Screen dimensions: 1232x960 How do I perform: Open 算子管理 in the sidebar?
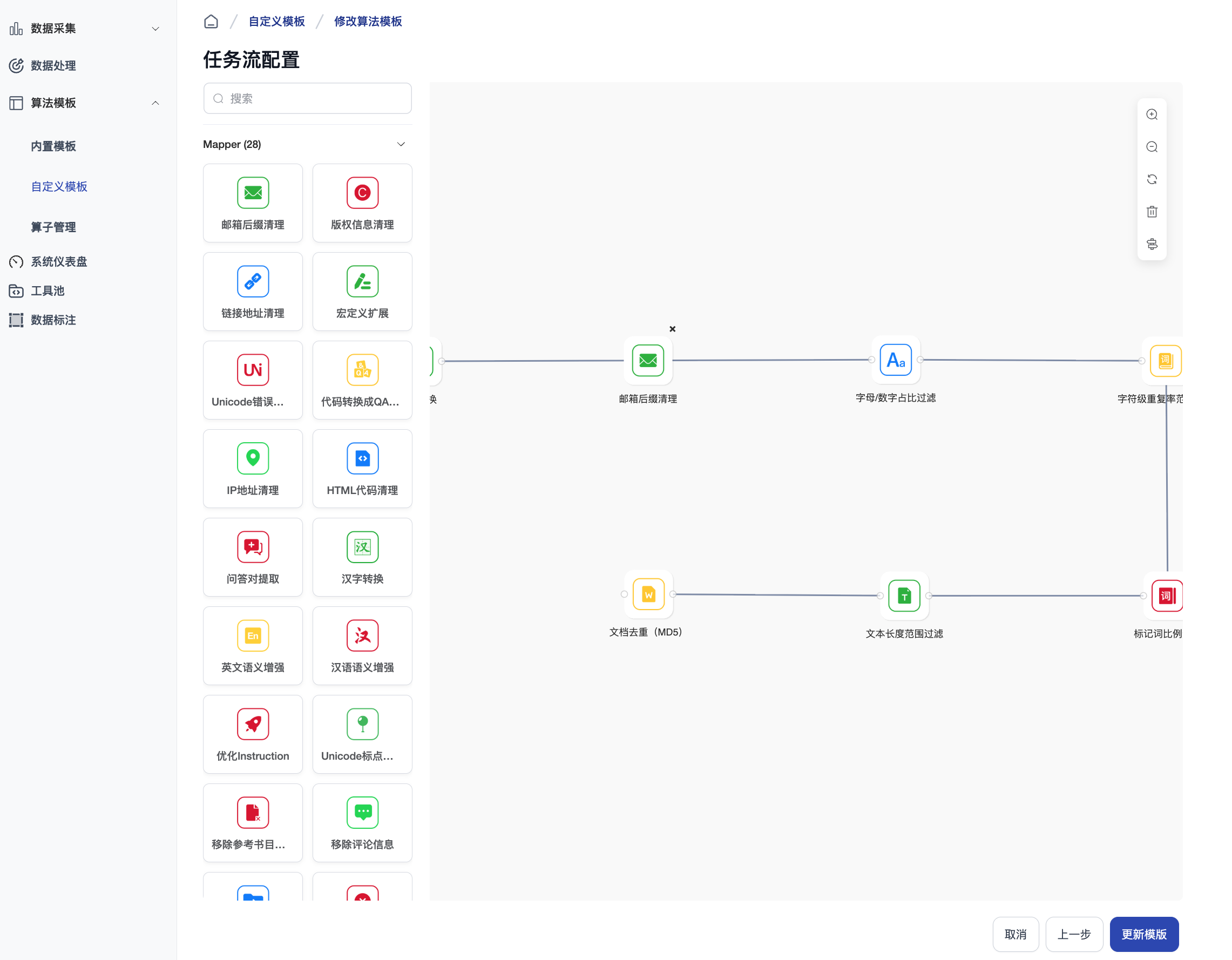53,227
